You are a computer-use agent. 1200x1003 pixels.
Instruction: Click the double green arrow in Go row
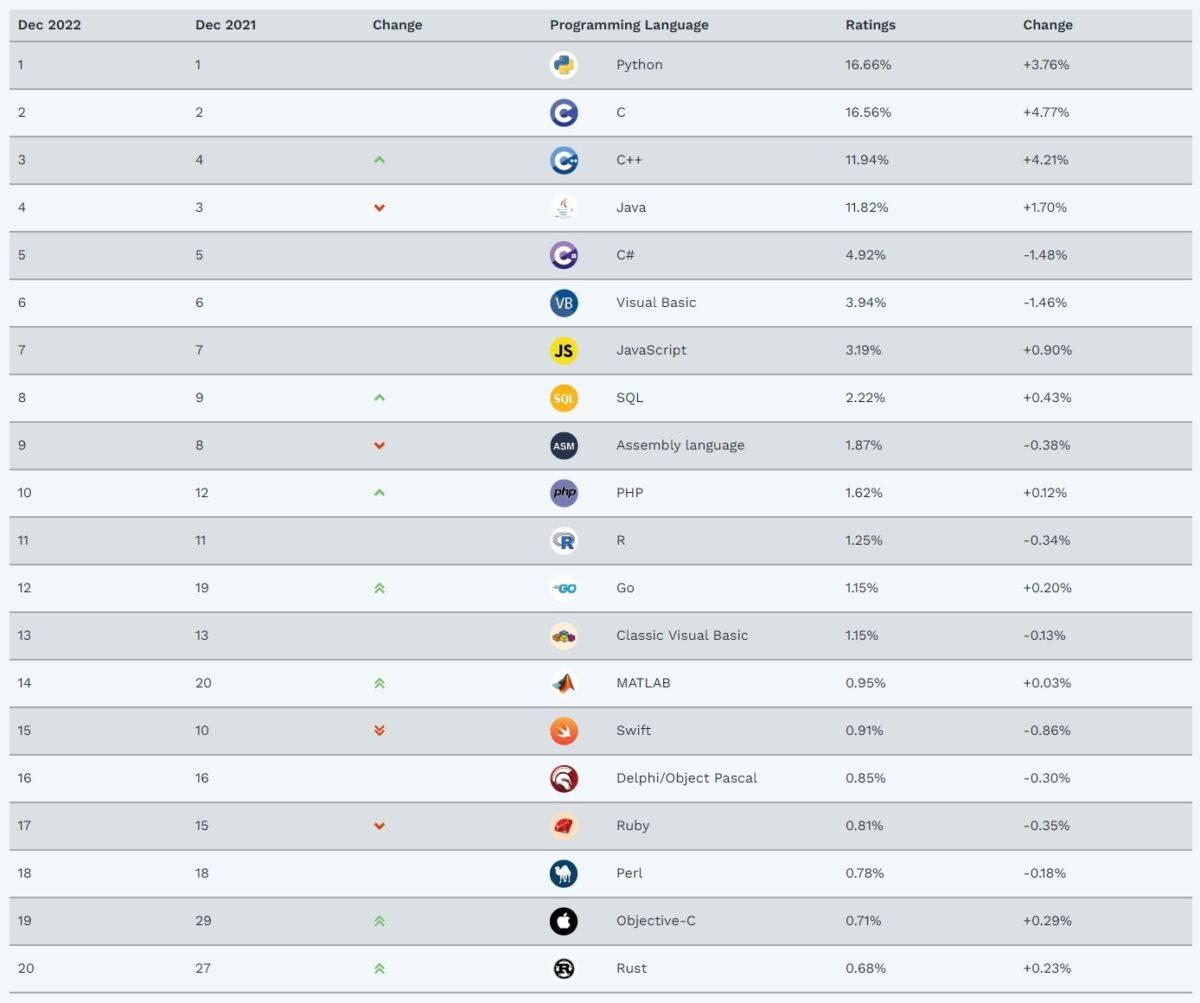[x=379, y=588]
